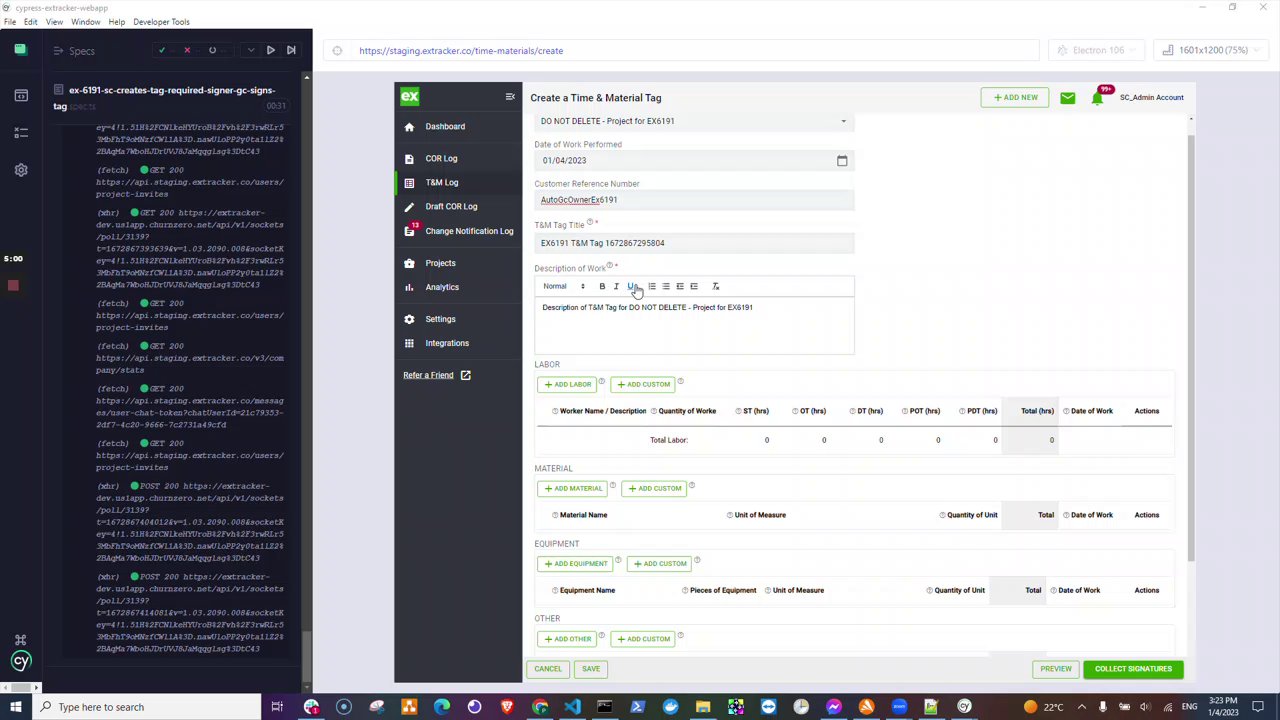This screenshot has height=720, width=1280.
Task: Click into Description of Work text area
Action: click(694, 325)
